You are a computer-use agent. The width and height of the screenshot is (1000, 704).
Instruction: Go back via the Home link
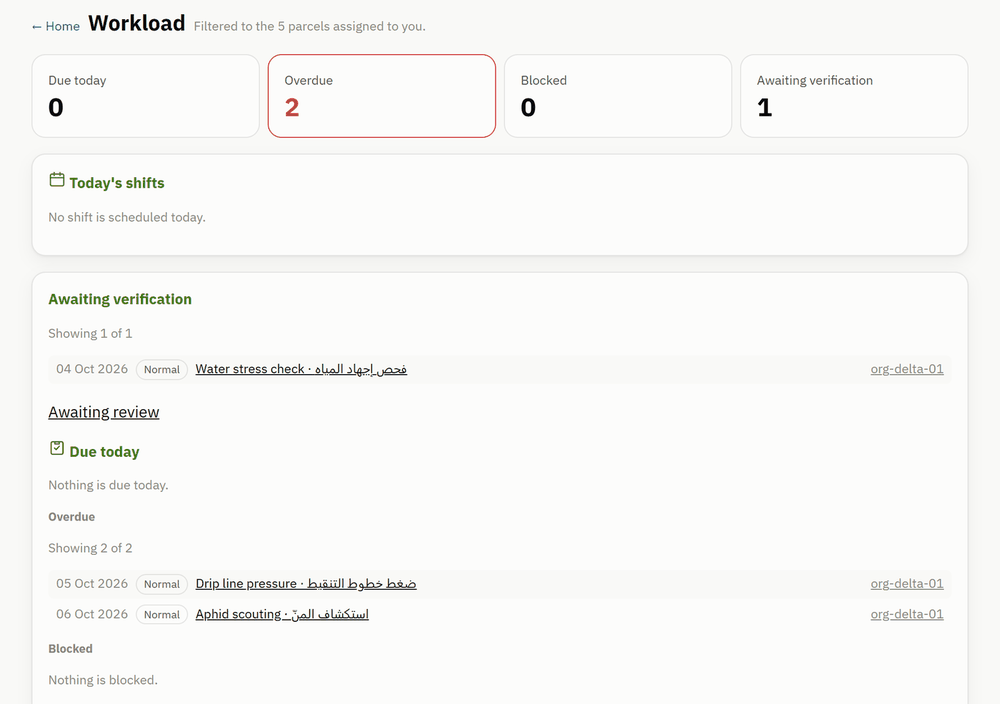(x=55, y=26)
